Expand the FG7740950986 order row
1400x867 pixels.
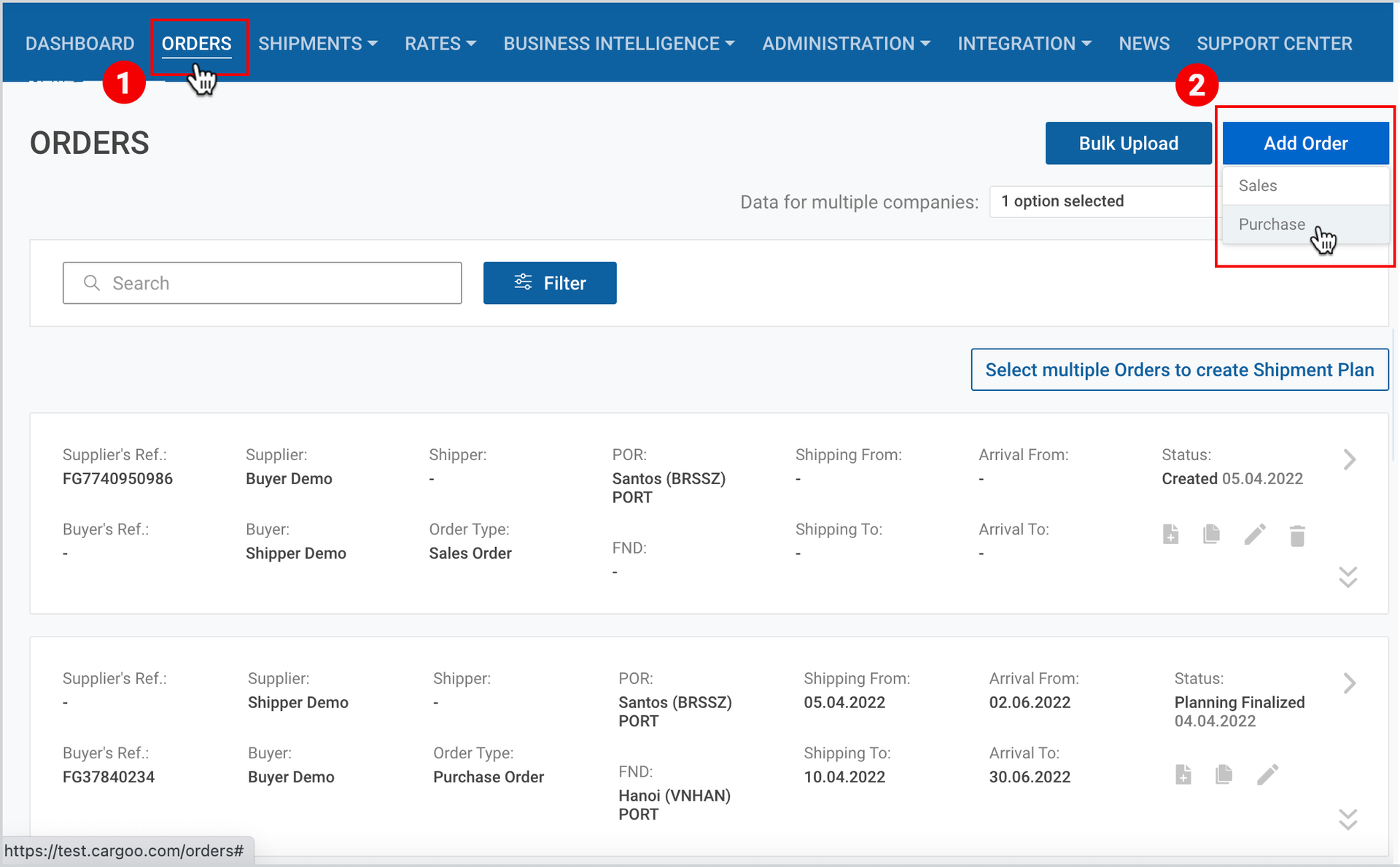(x=1348, y=577)
